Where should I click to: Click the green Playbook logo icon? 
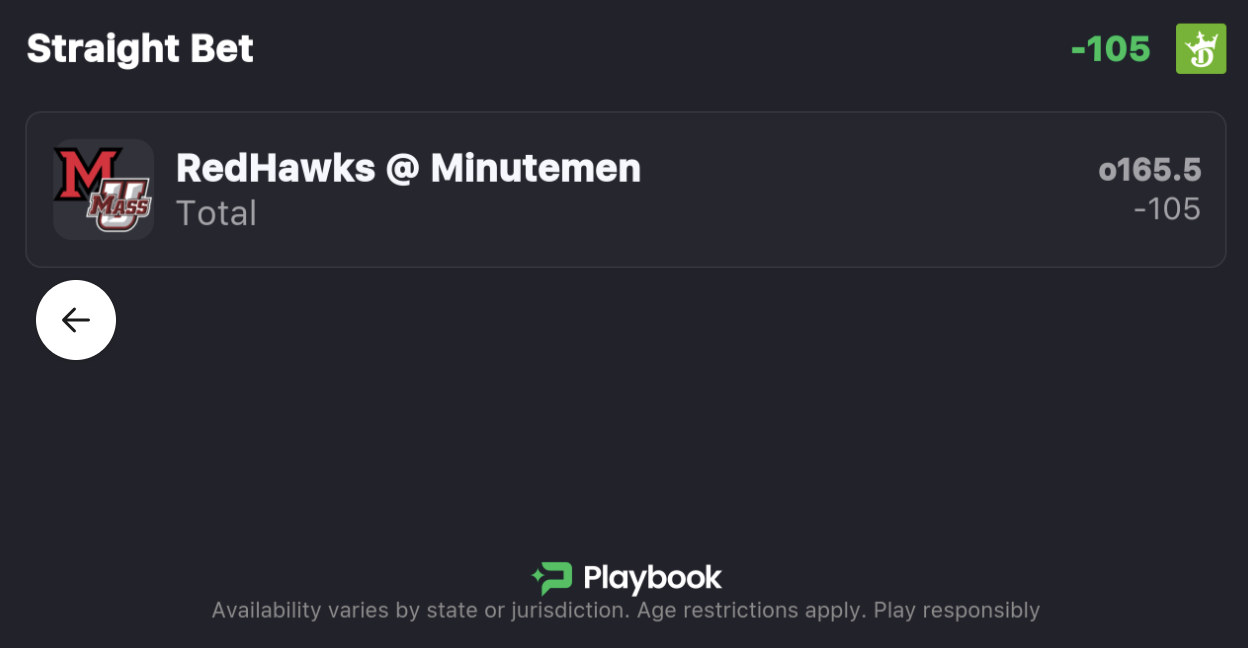click(551, 577)
